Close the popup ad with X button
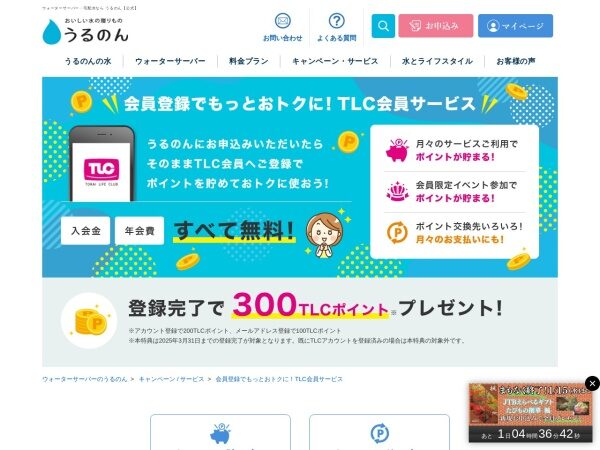The height and width of the screenshot is (450, 600). (x=592, y=383)
